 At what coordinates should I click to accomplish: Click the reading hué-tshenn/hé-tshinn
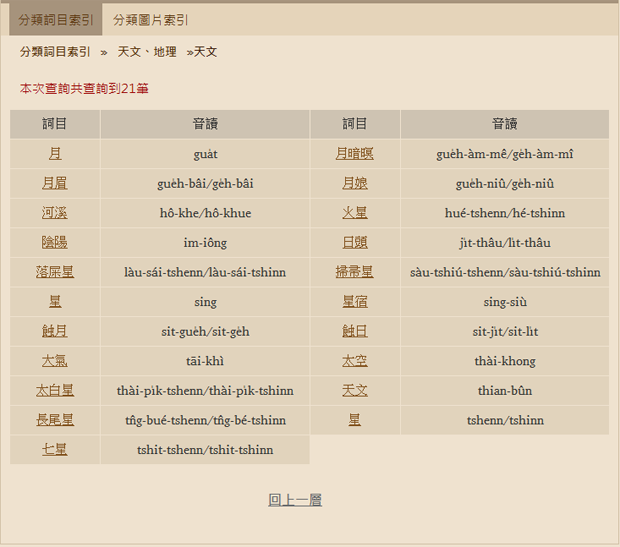coord(505,213)
